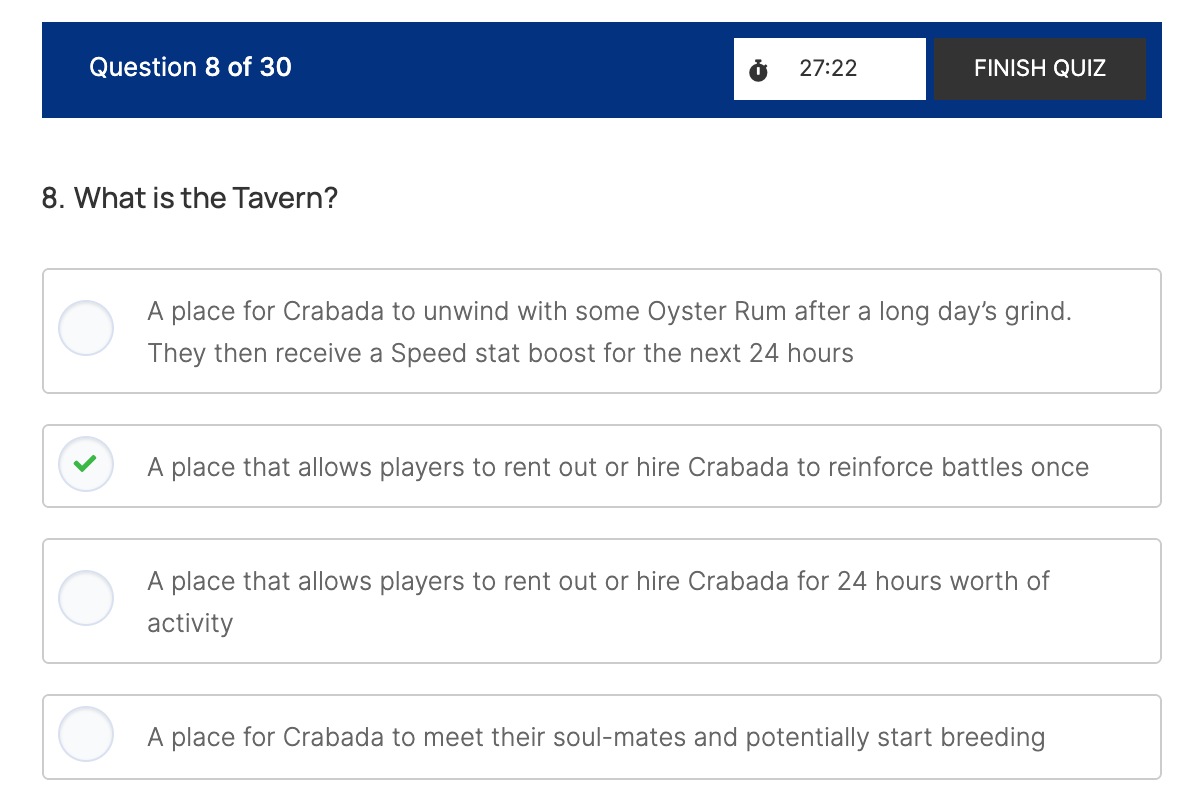Click the 27:22 countdown timer text
Image resolution: width=1194 pixels, height=808 pixels.
pyautogui.click(x=828, y=69)
